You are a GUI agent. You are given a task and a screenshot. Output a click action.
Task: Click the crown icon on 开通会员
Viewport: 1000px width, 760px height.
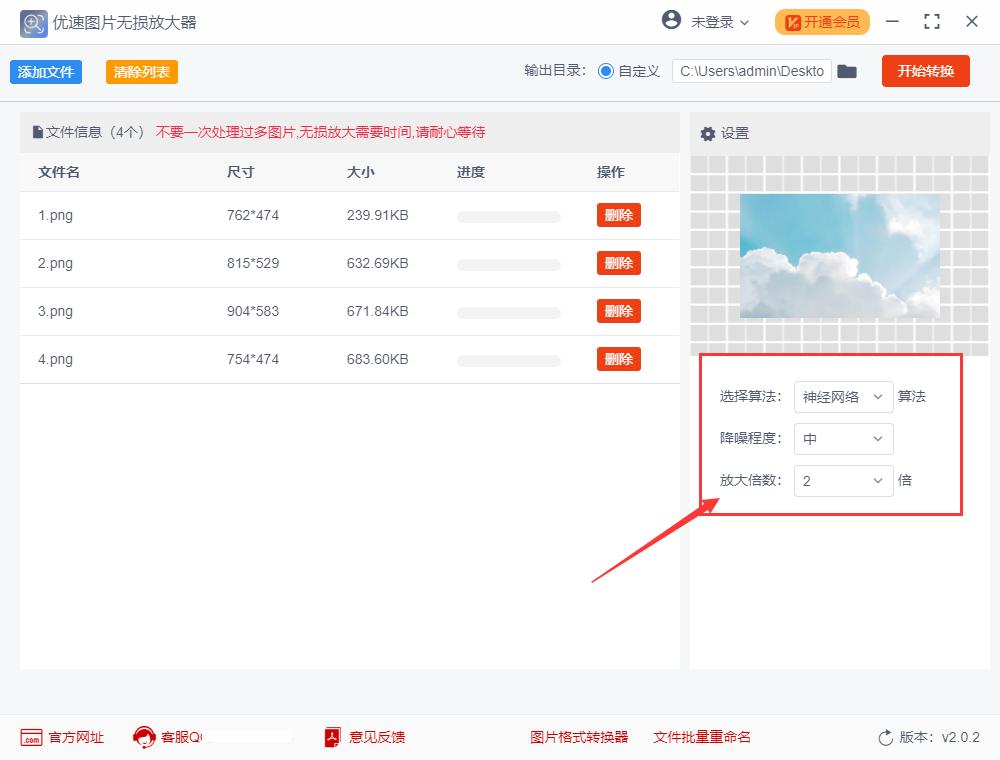(x=793, y=21)
